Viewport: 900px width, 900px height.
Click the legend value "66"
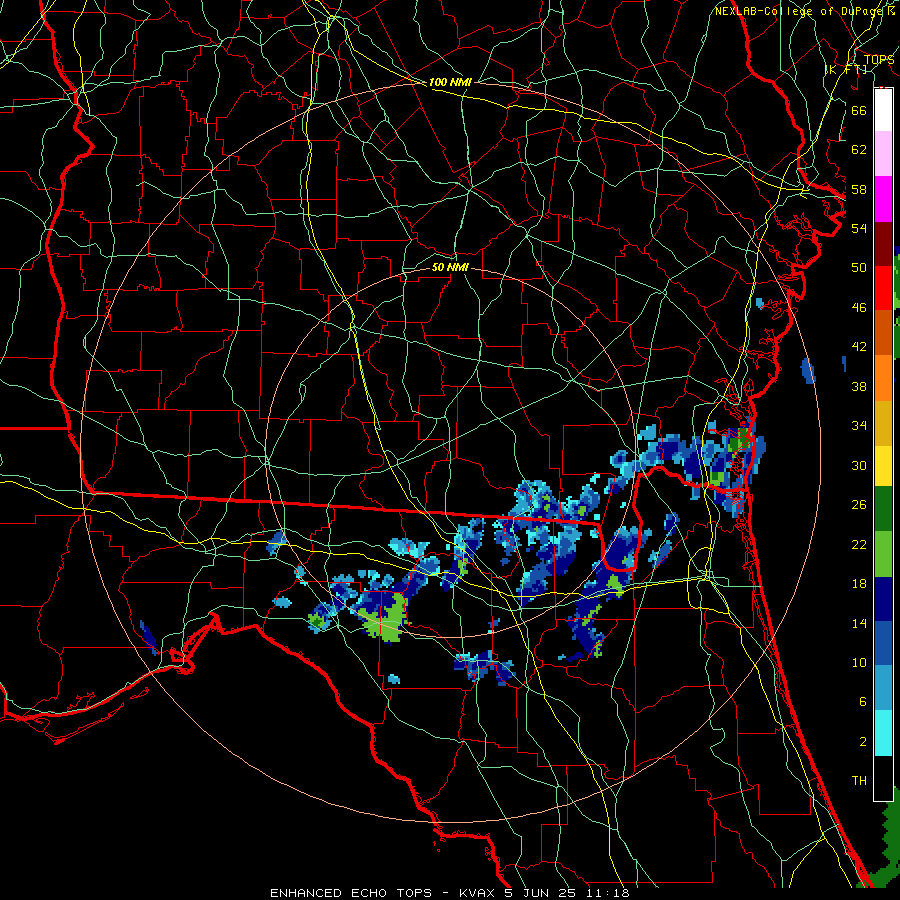[x=859, y=110]
